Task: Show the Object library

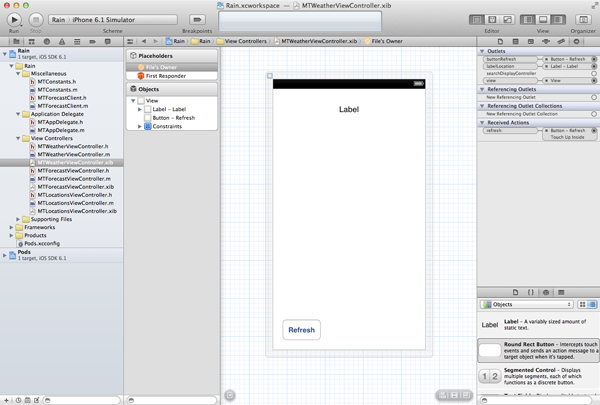Action: coord(546,292)
